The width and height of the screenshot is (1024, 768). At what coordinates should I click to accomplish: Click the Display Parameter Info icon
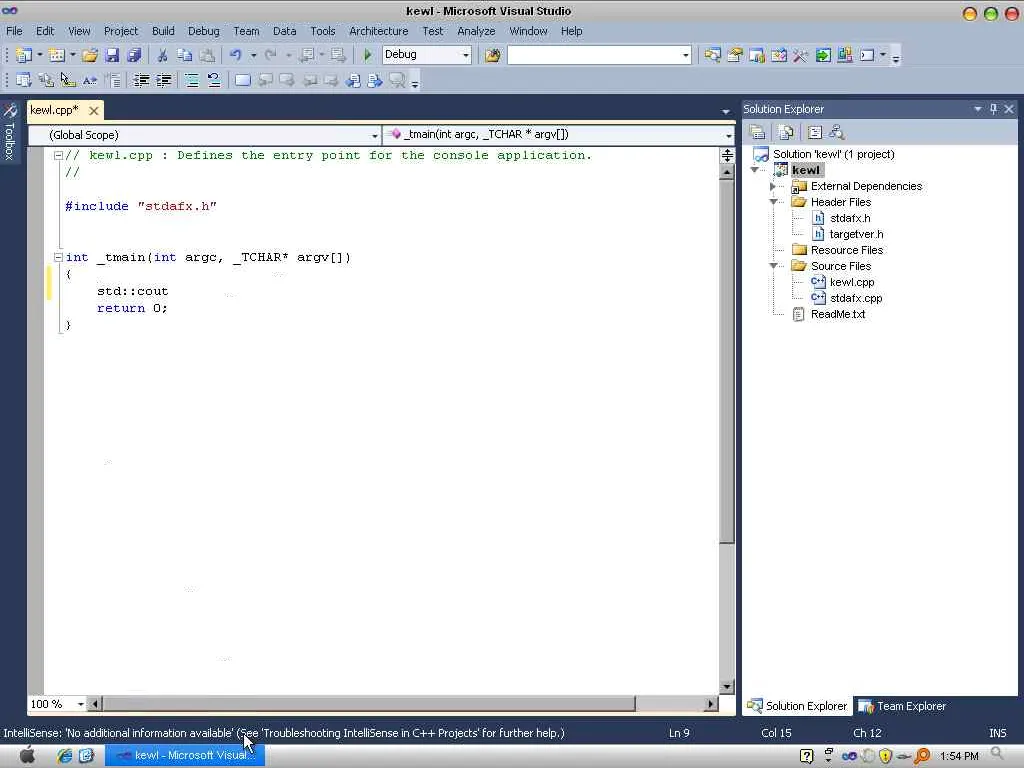pos(46,80)
